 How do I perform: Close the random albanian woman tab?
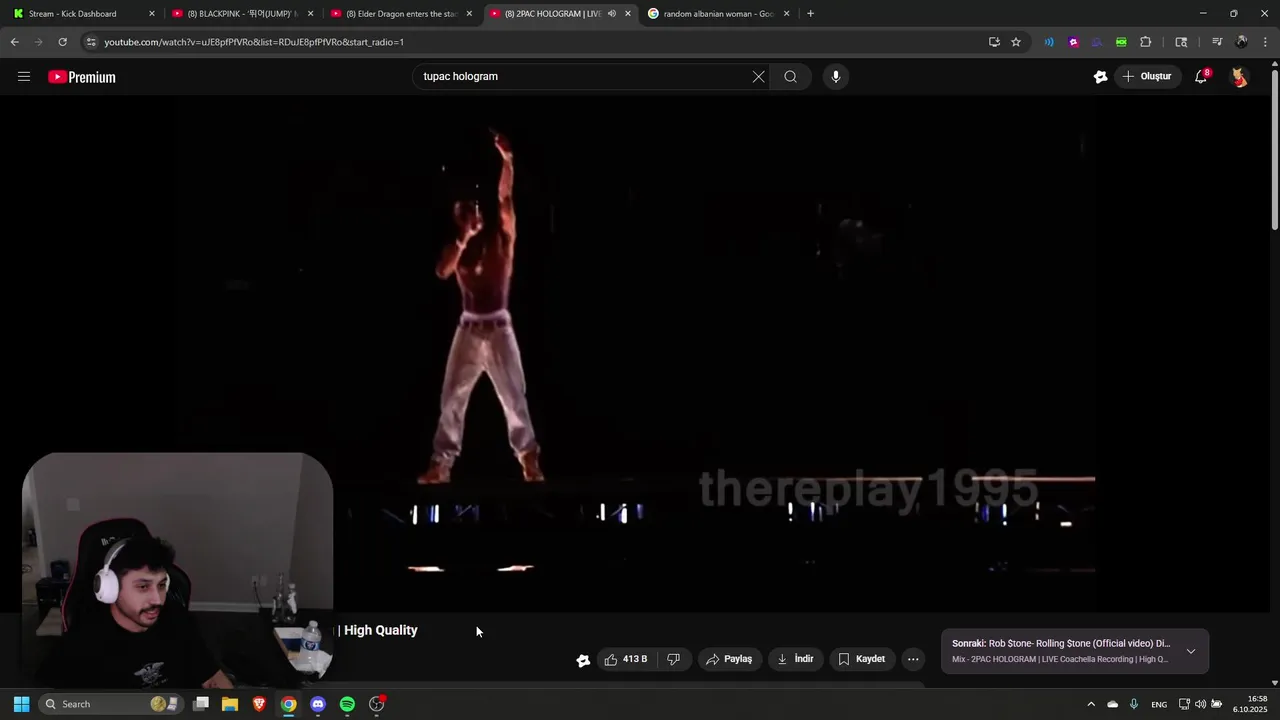pos(786,14)
